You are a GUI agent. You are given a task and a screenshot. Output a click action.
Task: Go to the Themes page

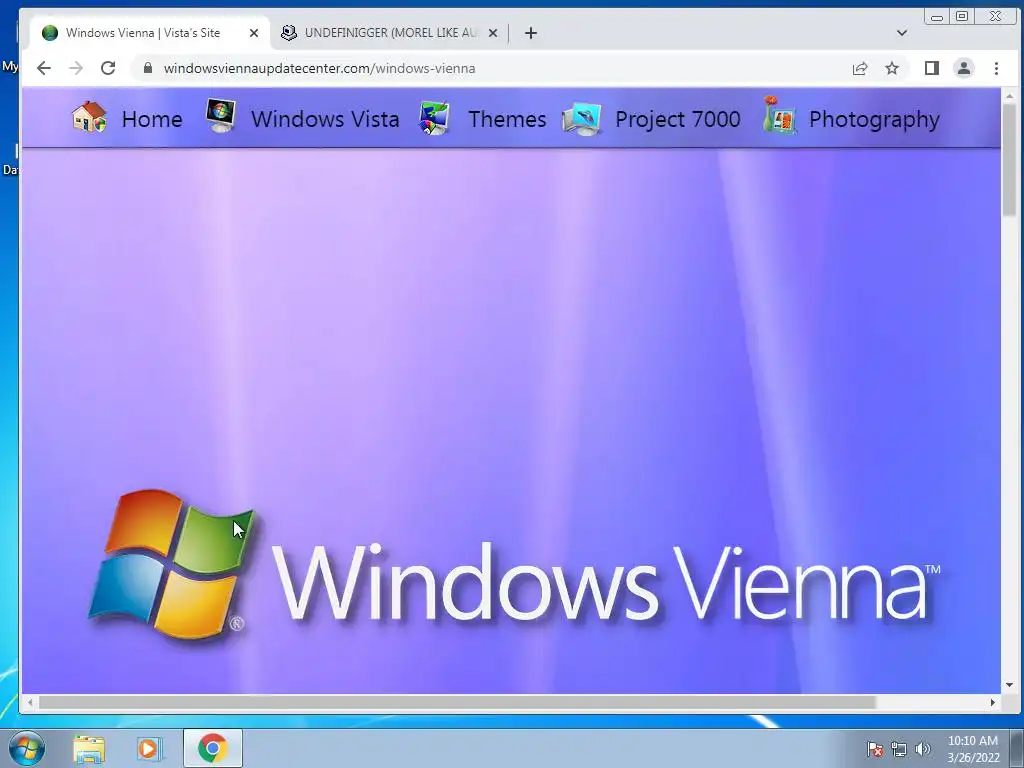pyautogui.click(x=507, y=120)
